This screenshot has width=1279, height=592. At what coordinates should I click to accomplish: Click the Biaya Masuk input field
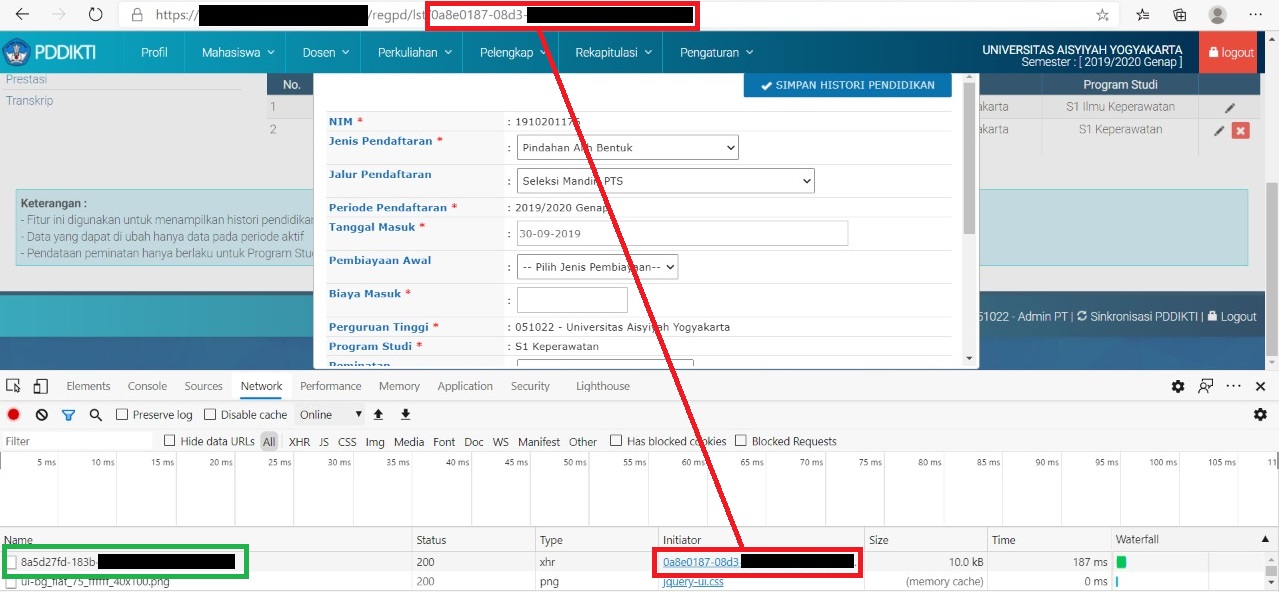coord(572,300)
